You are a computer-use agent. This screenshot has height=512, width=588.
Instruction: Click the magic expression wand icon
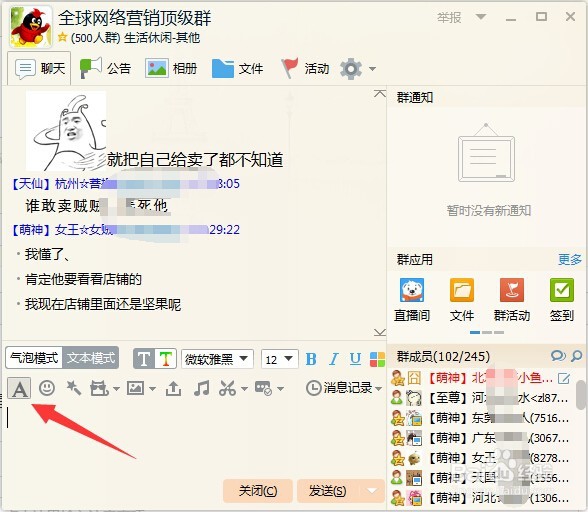[74, 388]
